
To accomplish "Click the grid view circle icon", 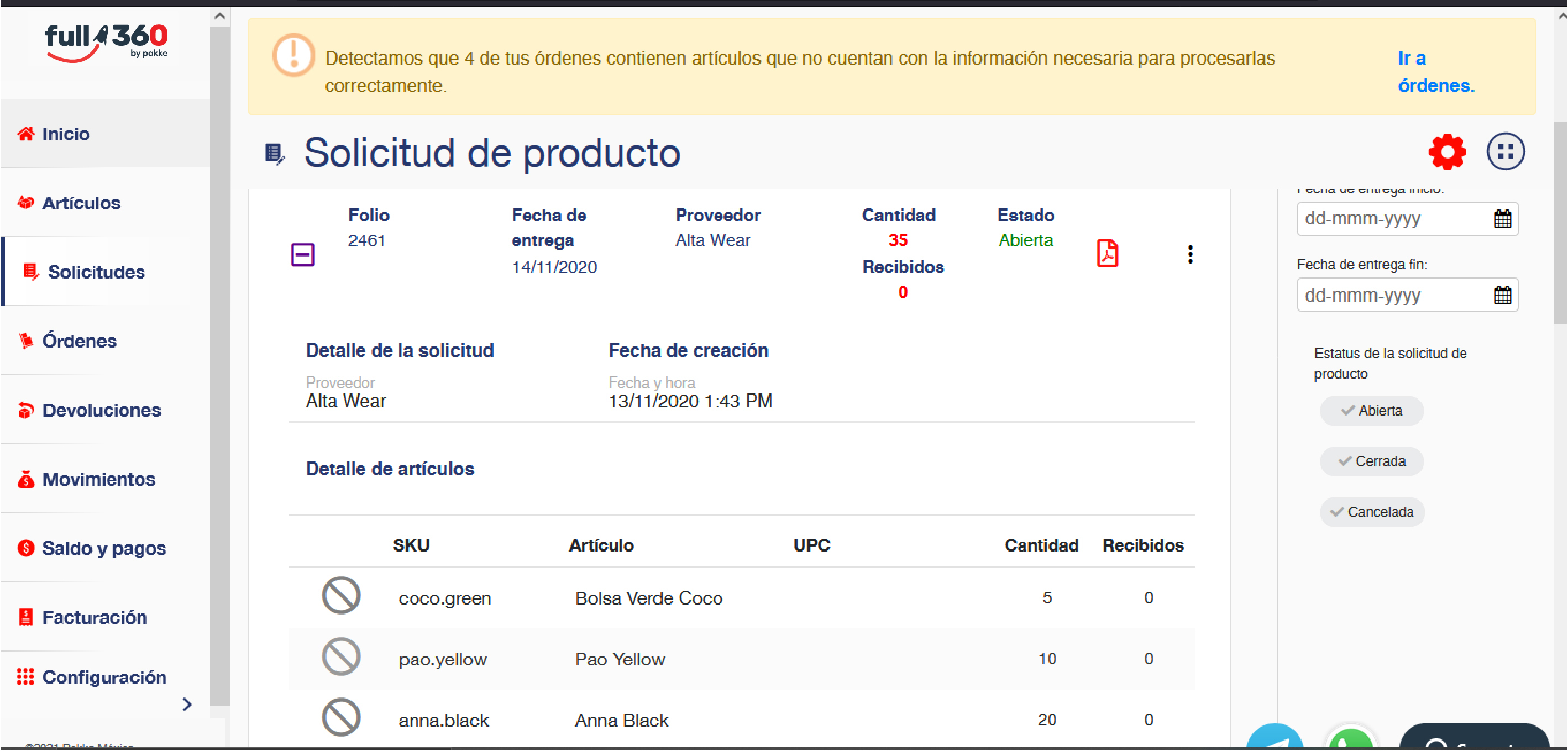I will 1506,151.
